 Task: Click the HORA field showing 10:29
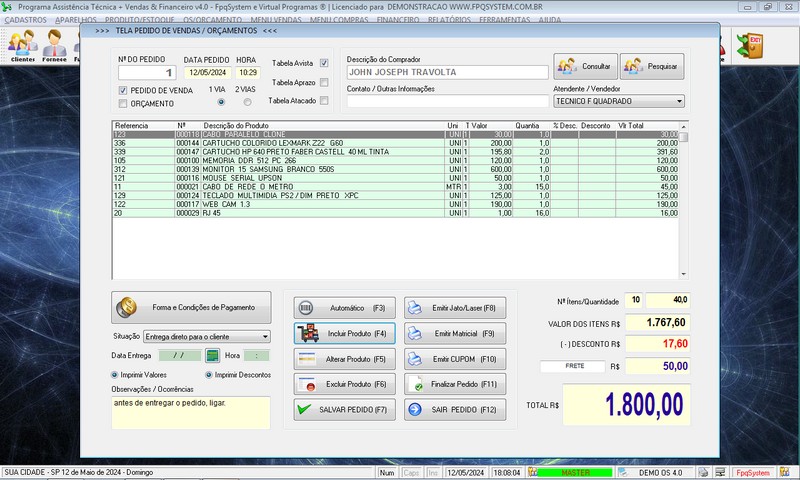[248, 72]
